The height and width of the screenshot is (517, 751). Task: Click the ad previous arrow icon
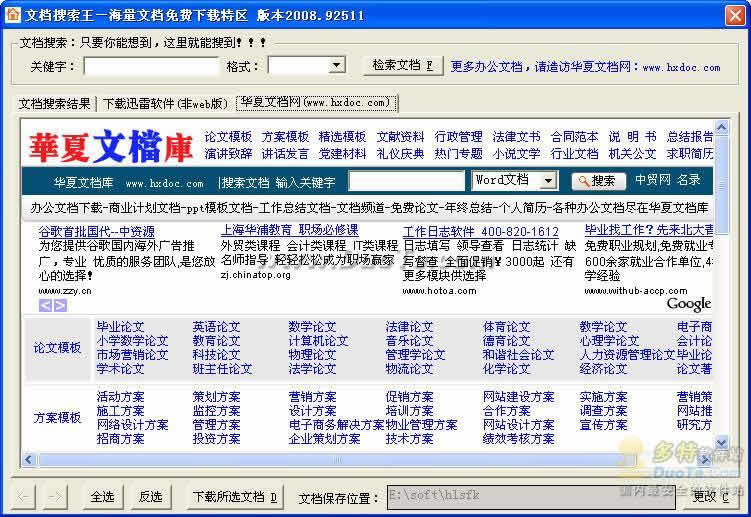[x=45, y=305]
